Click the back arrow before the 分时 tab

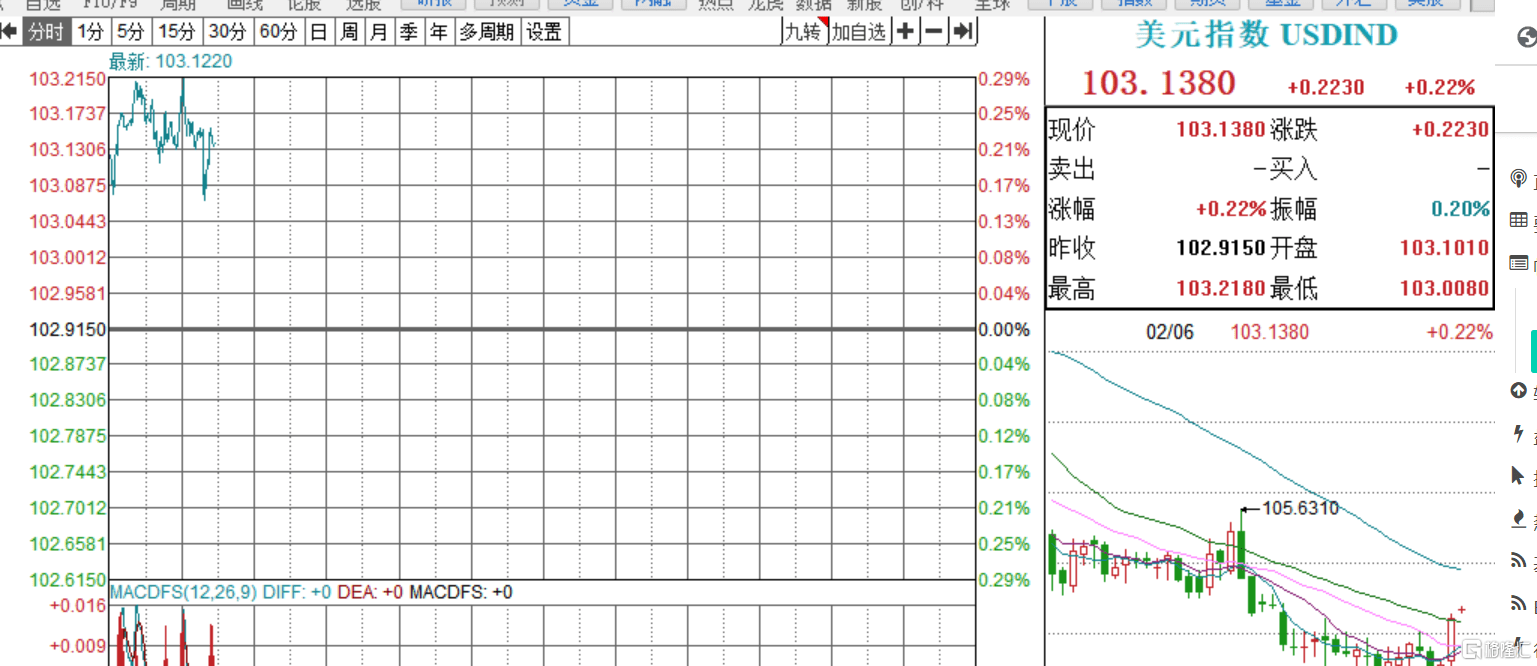[9, 32]
